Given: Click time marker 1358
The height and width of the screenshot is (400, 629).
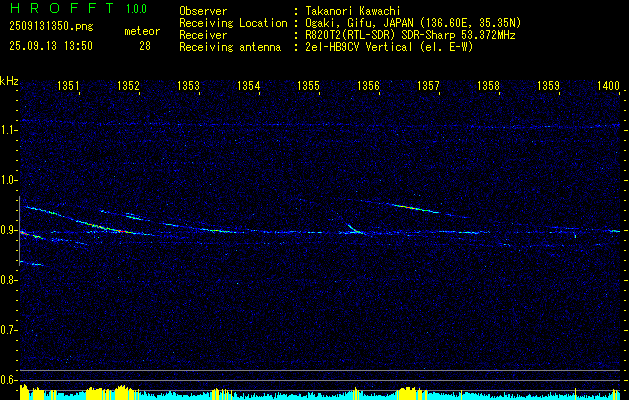Looking at the screenshot, I should point(489,85).
